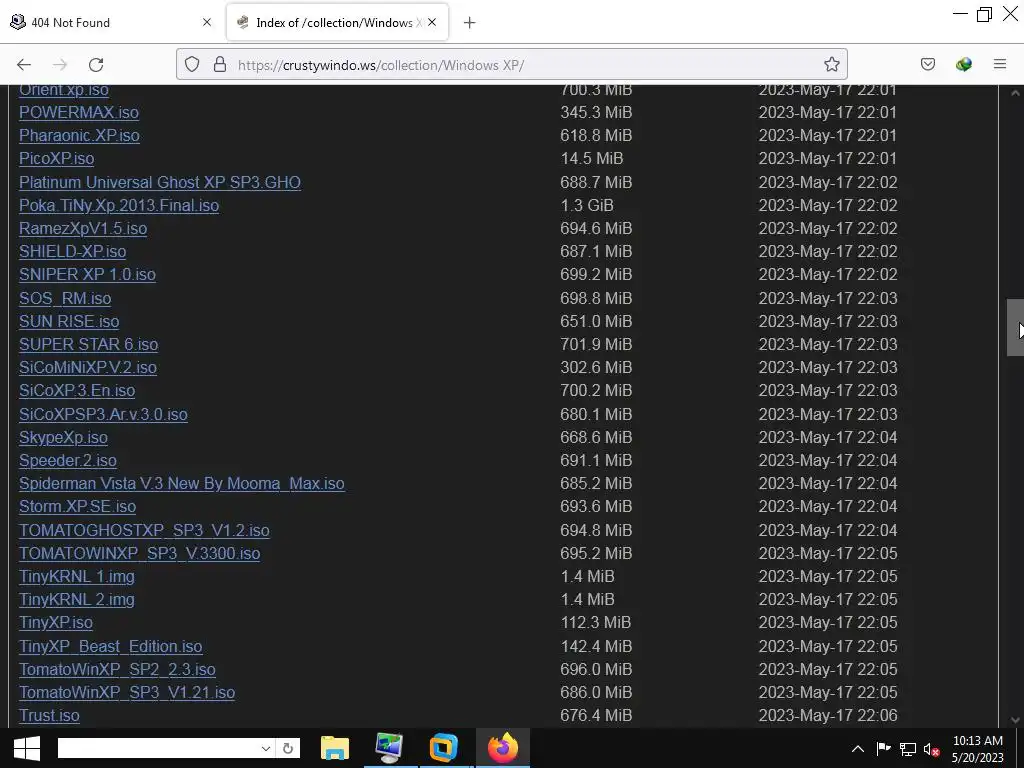Screen dimensions: 1024x768
Task: Open Poka.TiNy.Xp.2013.Final.iso link
Action: (119, 205)
